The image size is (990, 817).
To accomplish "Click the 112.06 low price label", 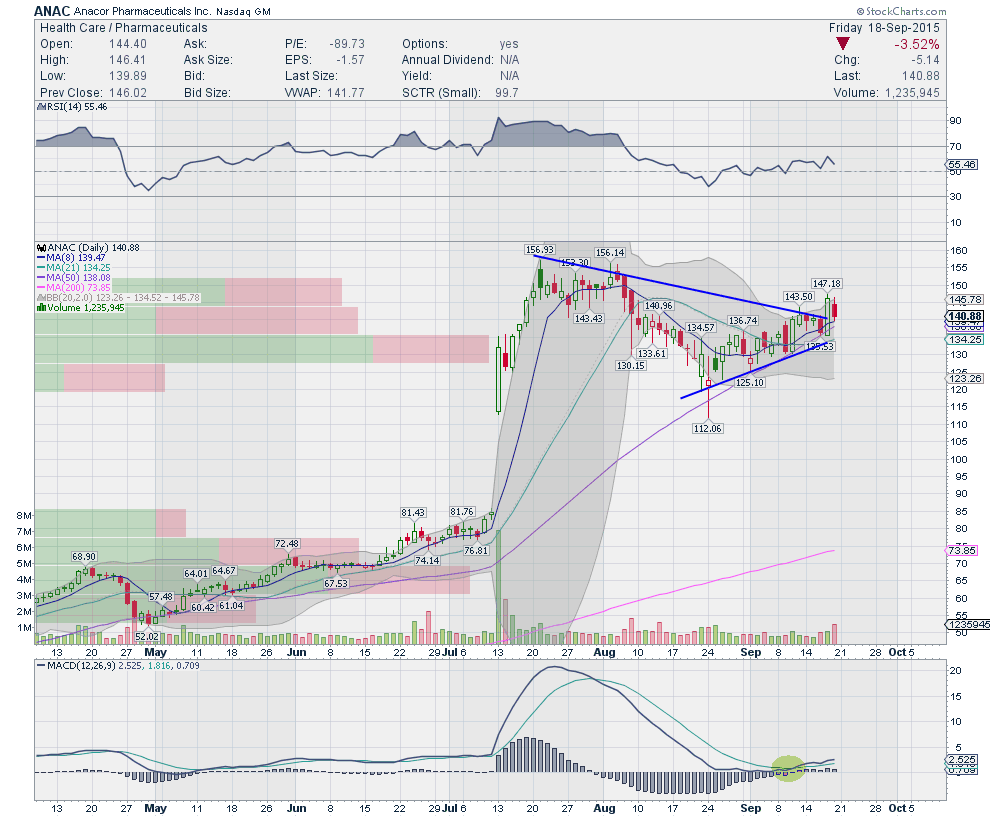I will pyautogui.click(x=708, y=428).
